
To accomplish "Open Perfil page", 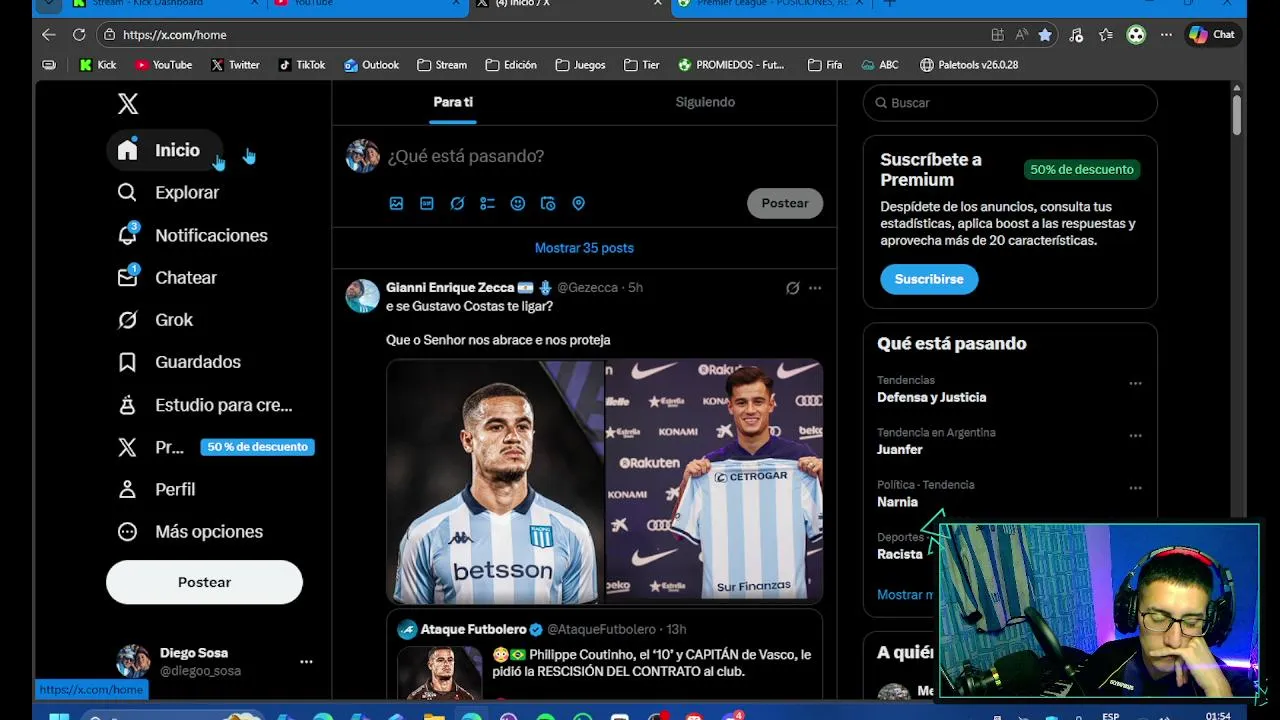I will pyautogui.click(x=156, y=489).
